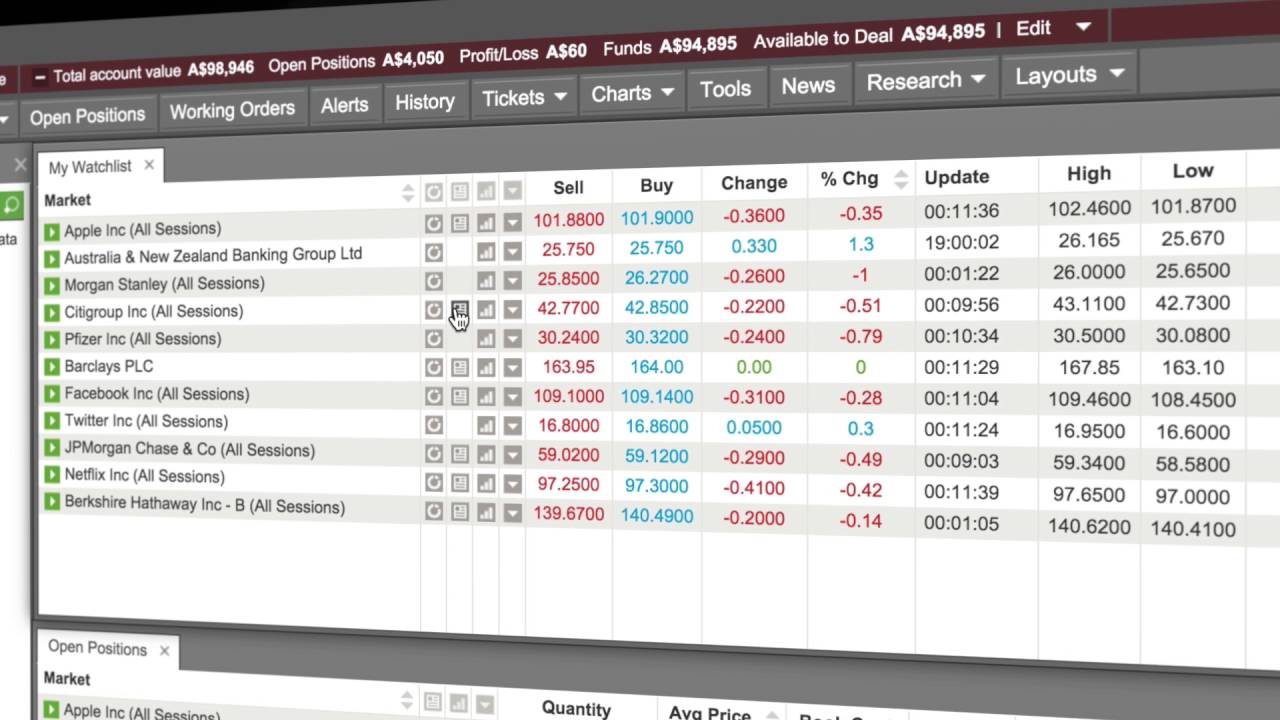
Task: Click the Sell column header
Action: pos(568,187)
